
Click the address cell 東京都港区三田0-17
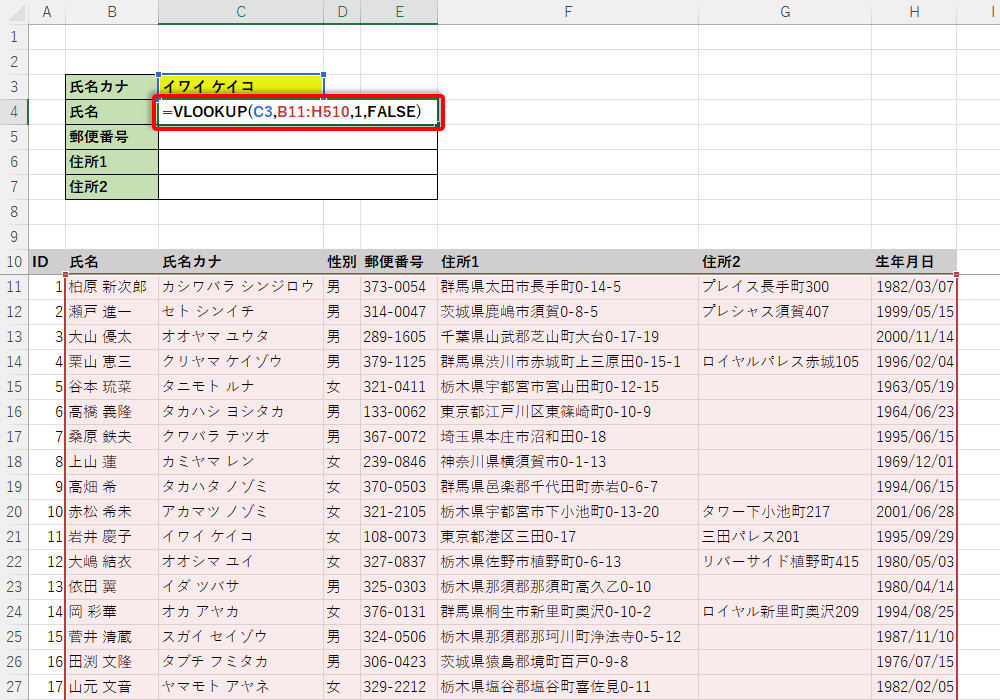tap(567, 537)
